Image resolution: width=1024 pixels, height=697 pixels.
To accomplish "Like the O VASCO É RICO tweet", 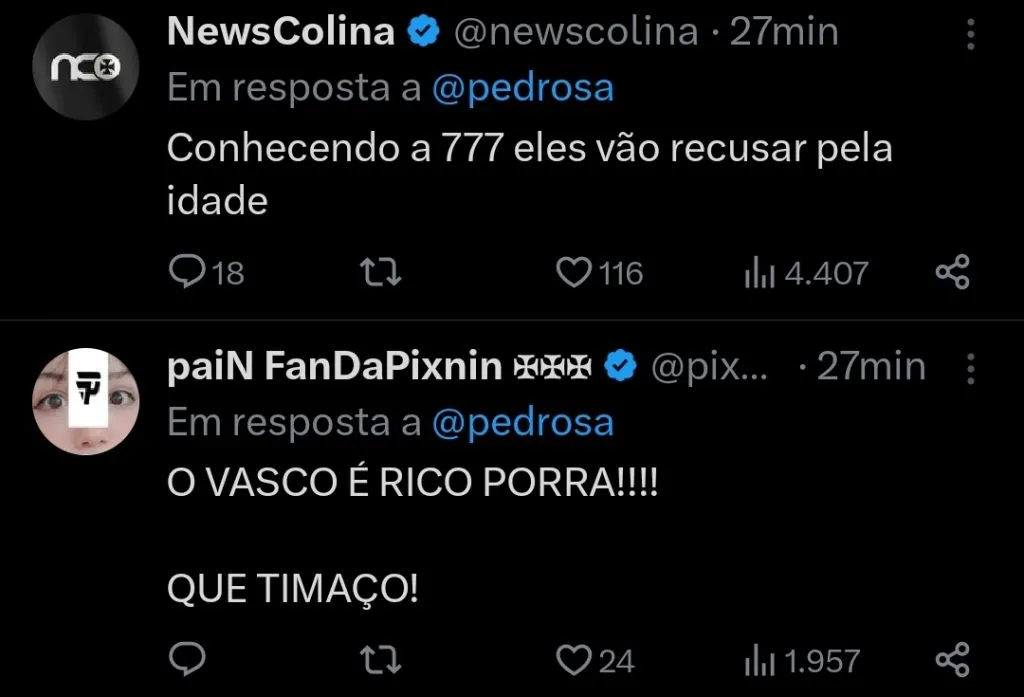I will [572, 659].
